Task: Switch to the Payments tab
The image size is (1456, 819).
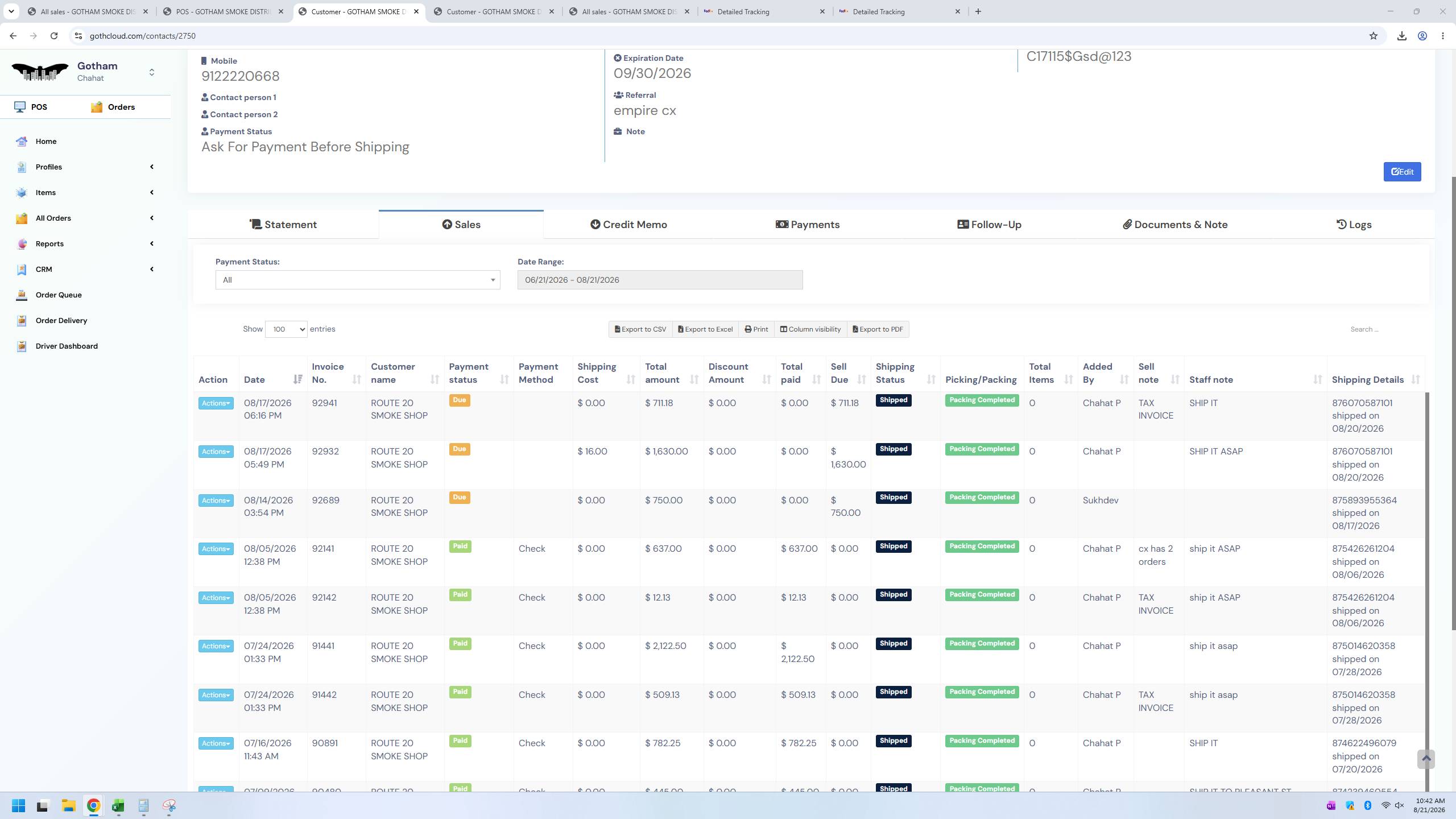Action: [x=808, y=225]
